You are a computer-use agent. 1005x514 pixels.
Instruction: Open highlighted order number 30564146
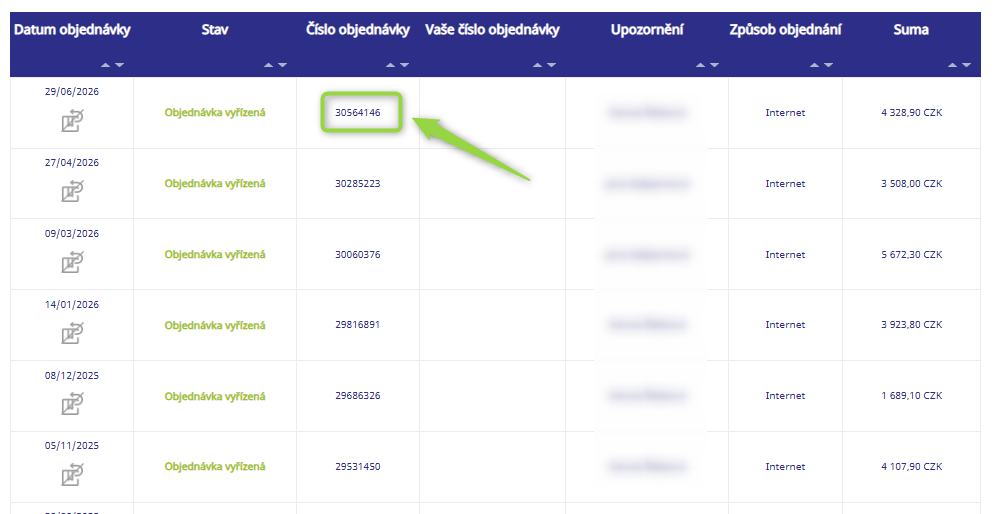click(x=358, y=113)
